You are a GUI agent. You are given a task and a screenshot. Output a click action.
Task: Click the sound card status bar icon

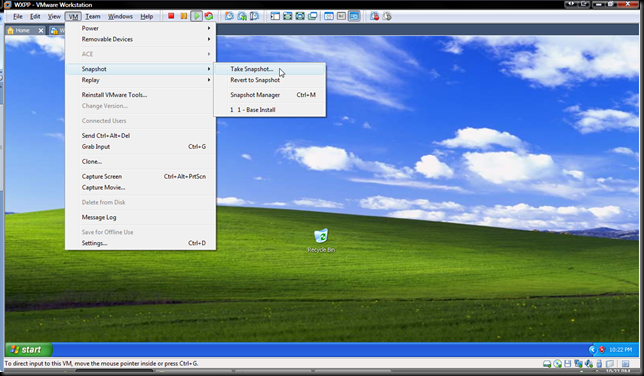coord(589,364)
